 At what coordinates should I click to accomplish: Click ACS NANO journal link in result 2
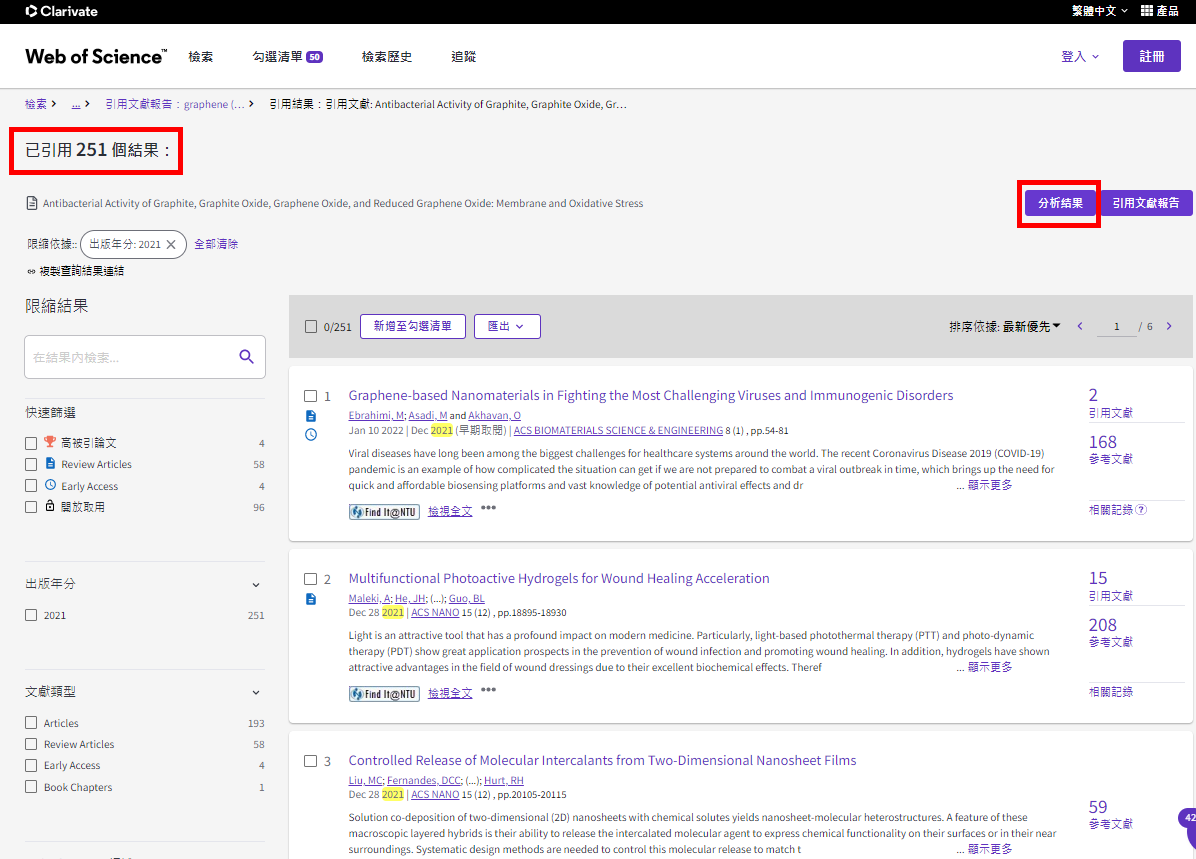(436, 613)
